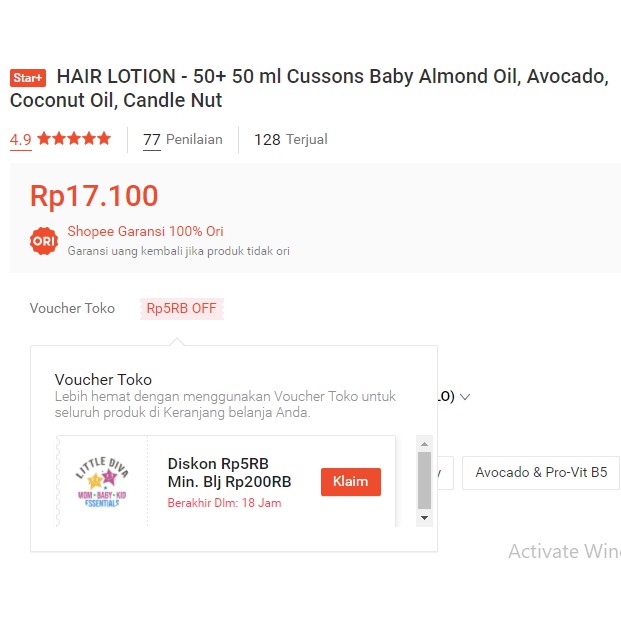Click the Little Diva store logo
Image resolution: width=621 pixels, height=621 pixels.
click(x=104, y=481)
